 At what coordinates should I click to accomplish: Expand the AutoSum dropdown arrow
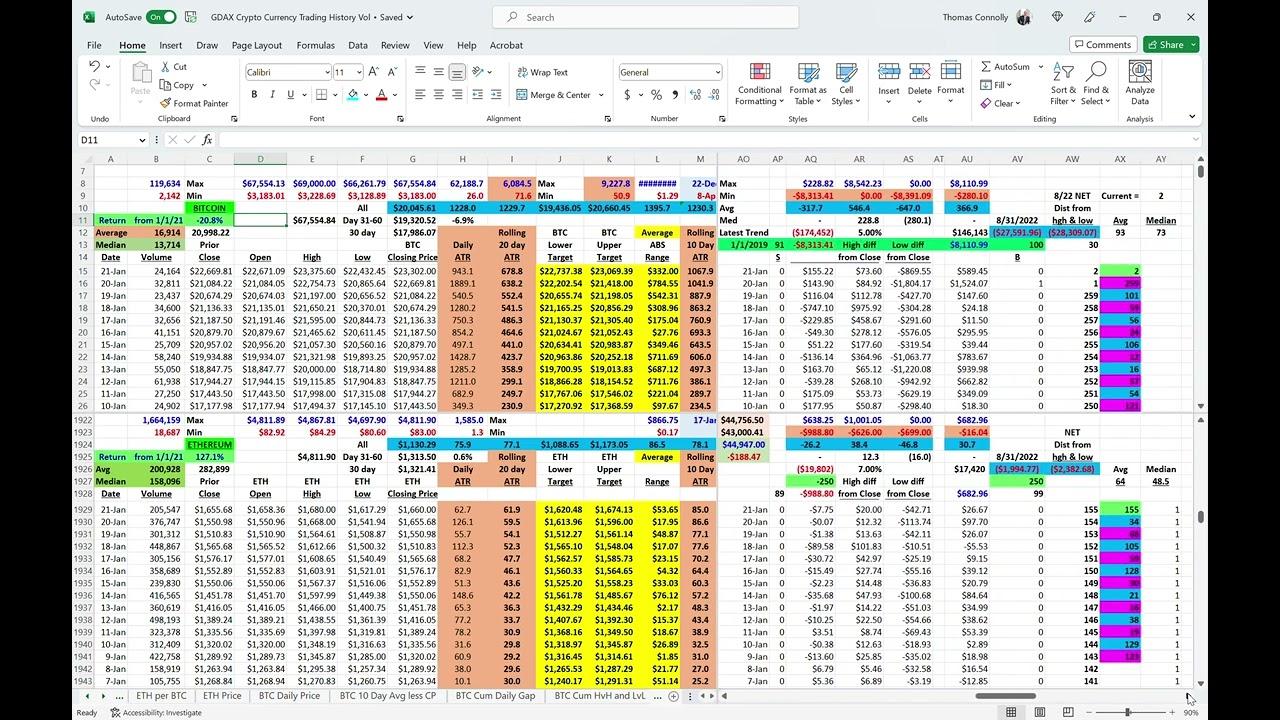pos(1040,67)
